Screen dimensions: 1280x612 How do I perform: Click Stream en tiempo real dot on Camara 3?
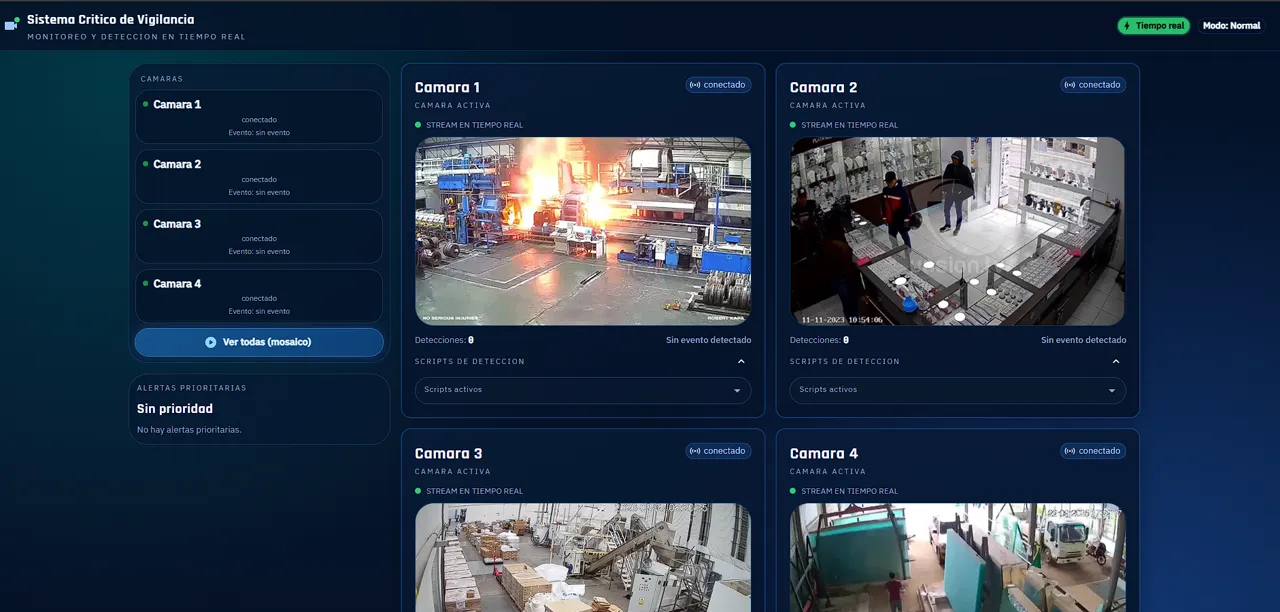(418, 491)
